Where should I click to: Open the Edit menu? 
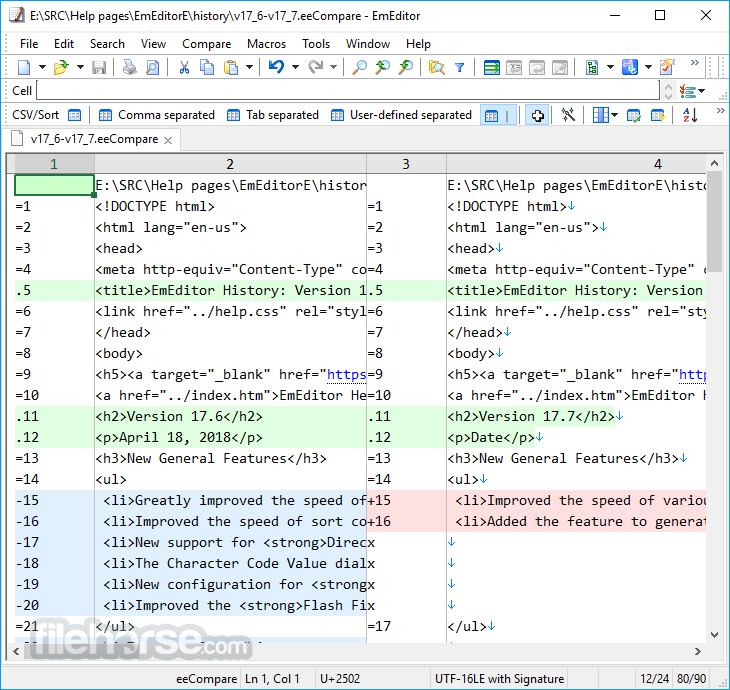(x=64, y=44)
